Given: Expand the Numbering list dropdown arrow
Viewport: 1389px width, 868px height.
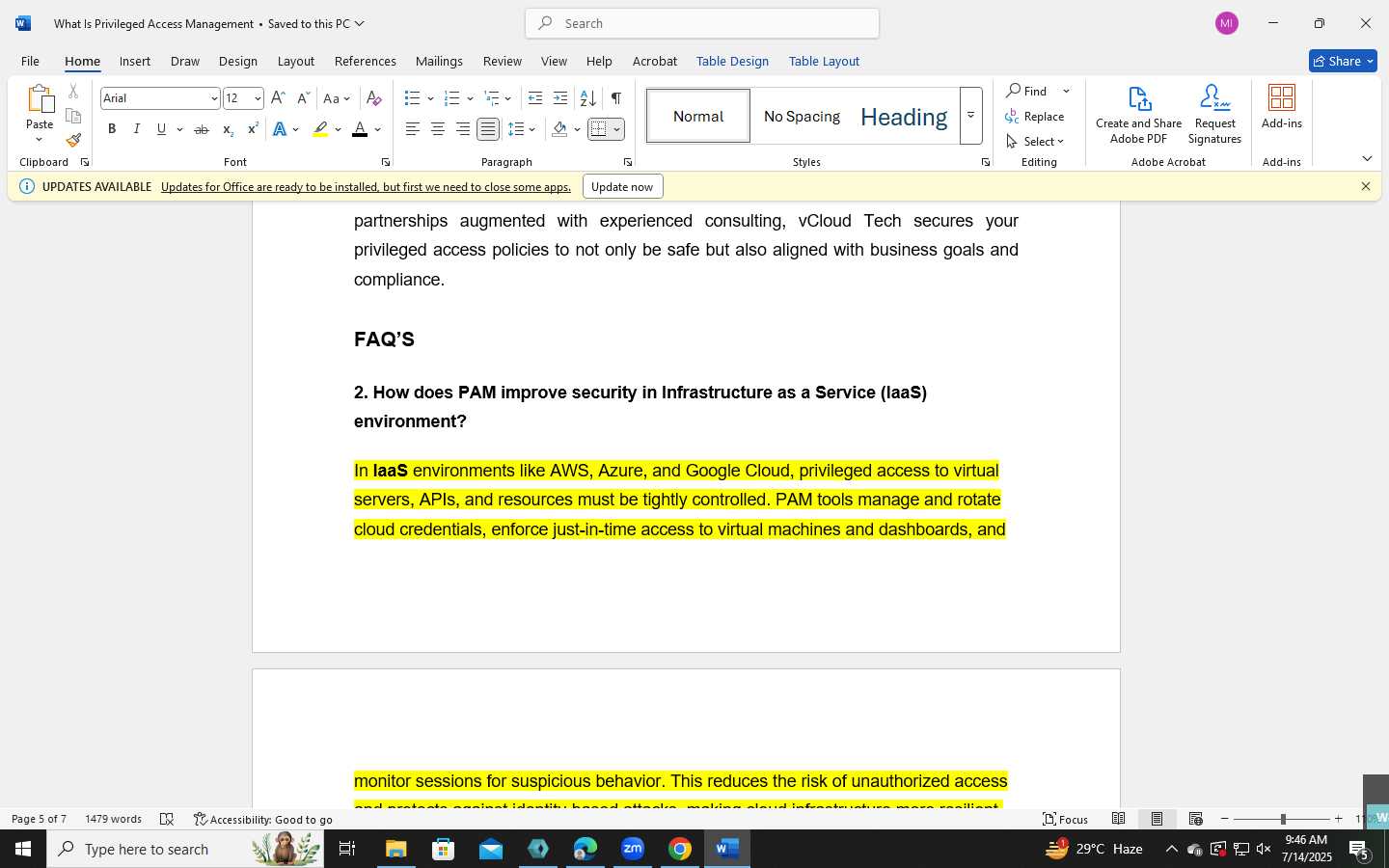Looking at the screenshot, I should (470, 98).
